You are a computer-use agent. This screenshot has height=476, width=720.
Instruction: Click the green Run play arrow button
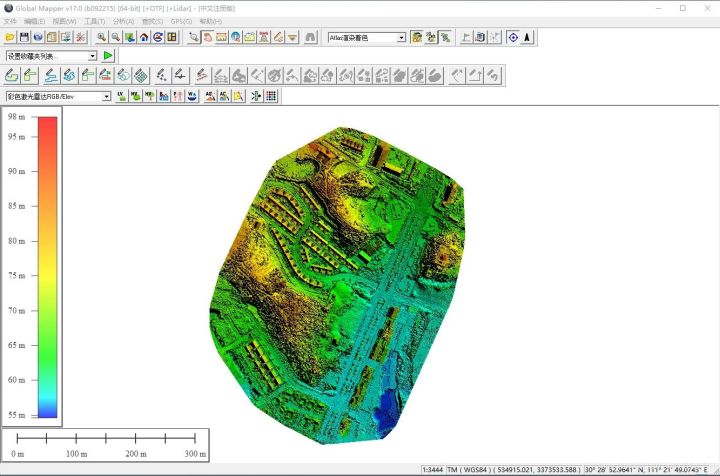coord(108,56)
